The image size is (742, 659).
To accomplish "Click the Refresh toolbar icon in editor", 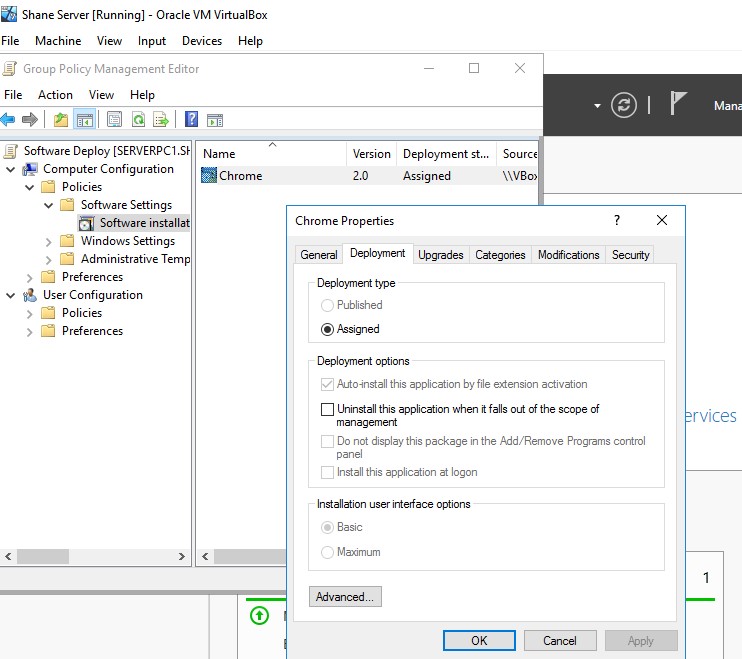I will (x=138, y=119).
